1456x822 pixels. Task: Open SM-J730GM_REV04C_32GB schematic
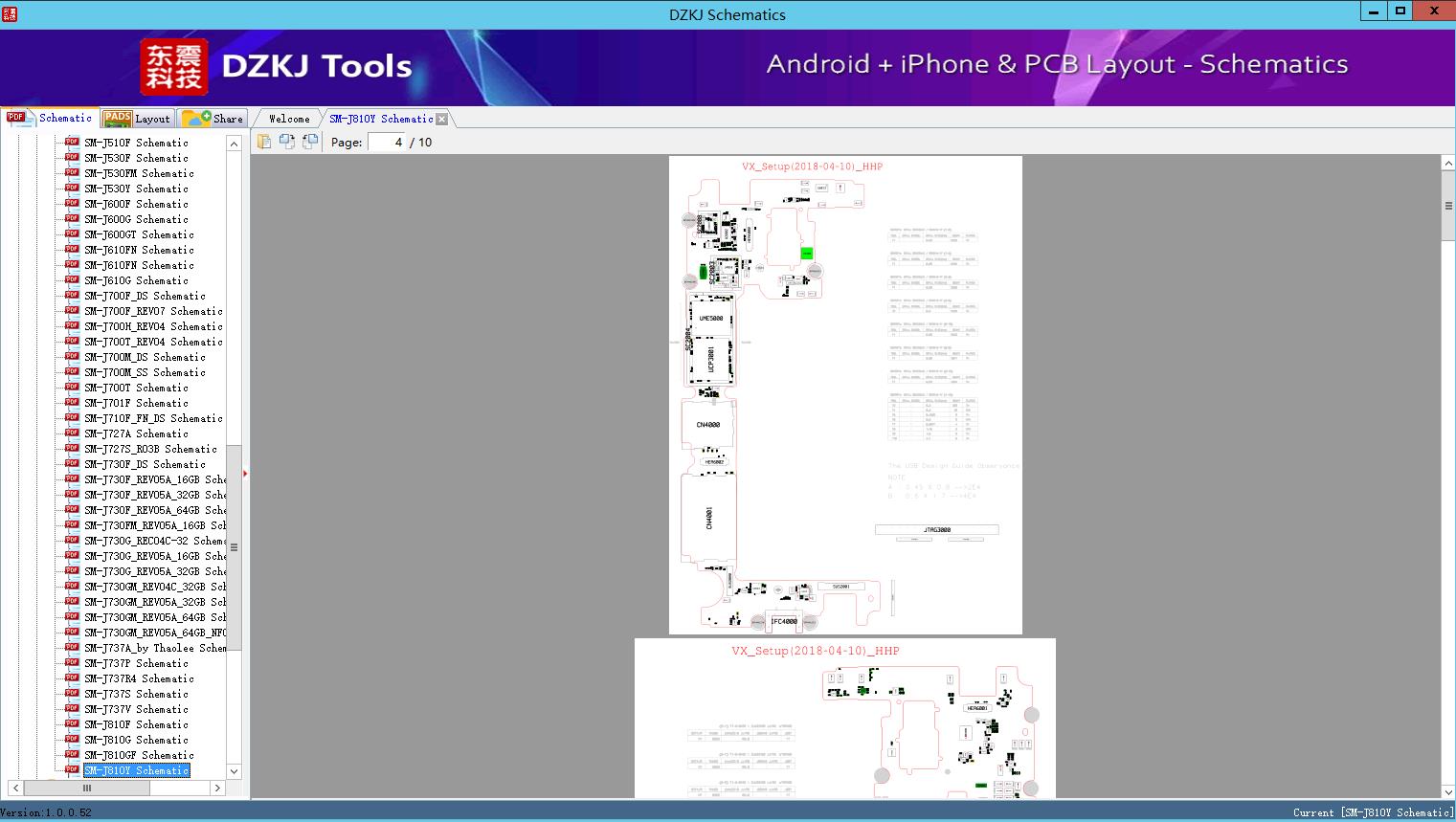click(155, 587)
